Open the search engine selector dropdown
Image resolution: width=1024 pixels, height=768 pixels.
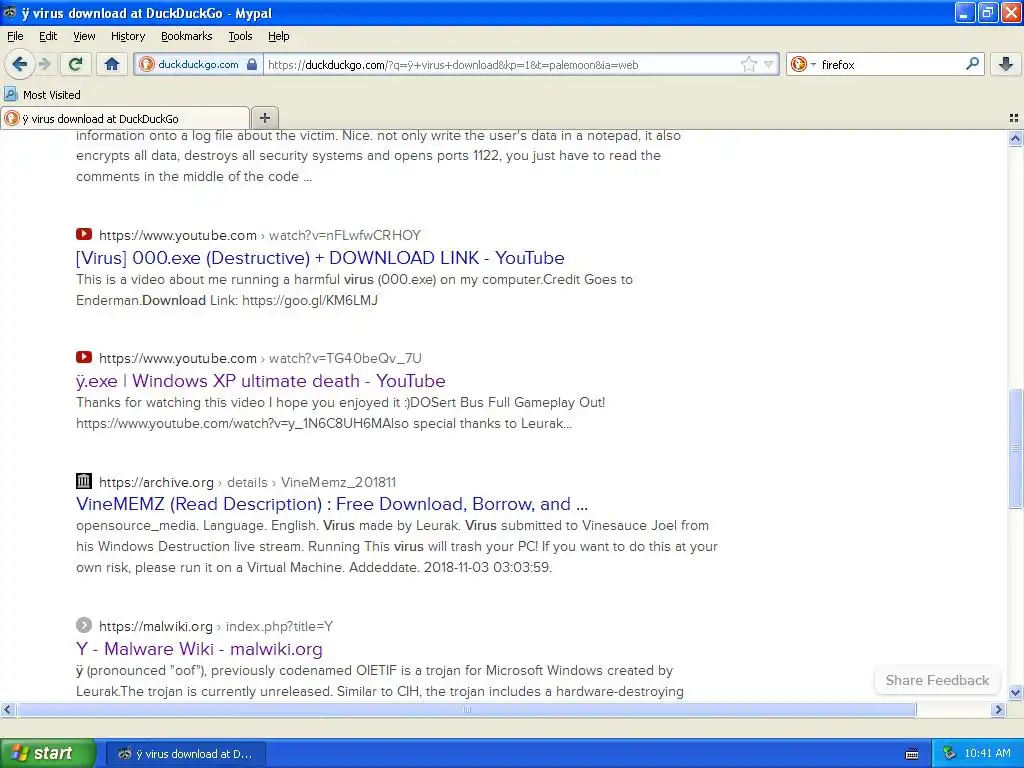803,64
